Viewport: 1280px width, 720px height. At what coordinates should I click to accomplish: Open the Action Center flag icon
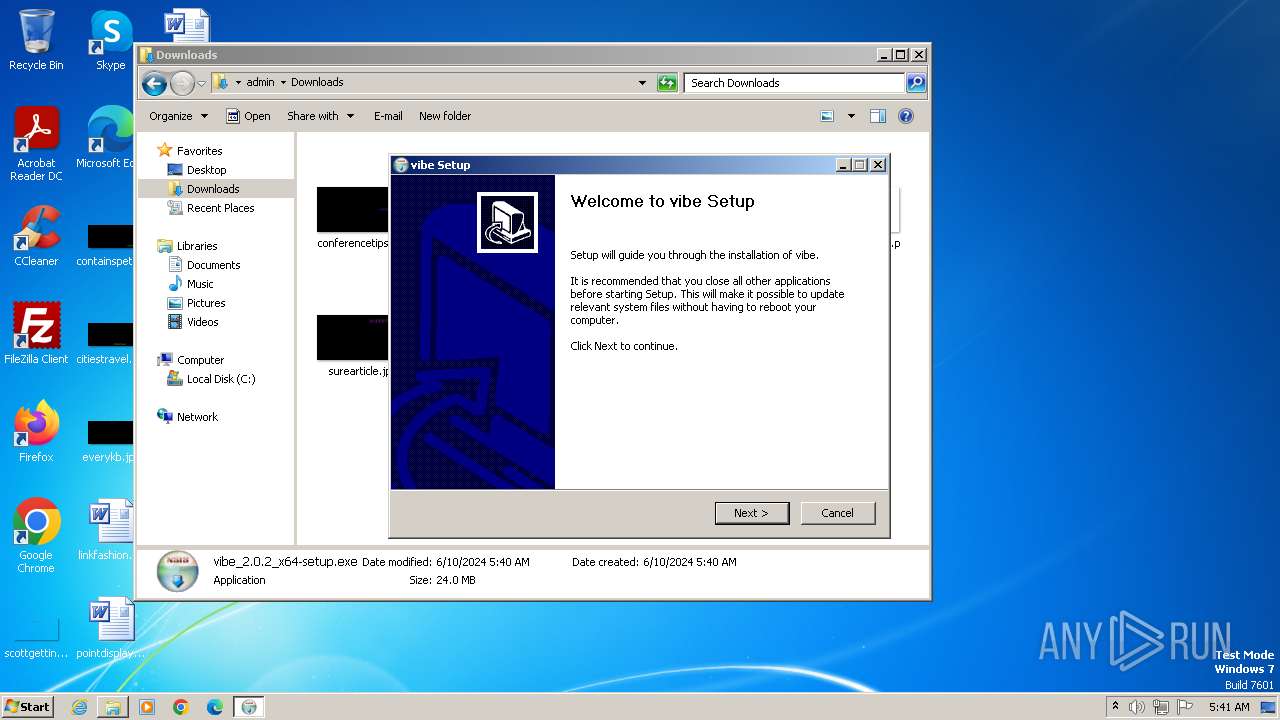pyautogui.click(x=1185, y=707)
